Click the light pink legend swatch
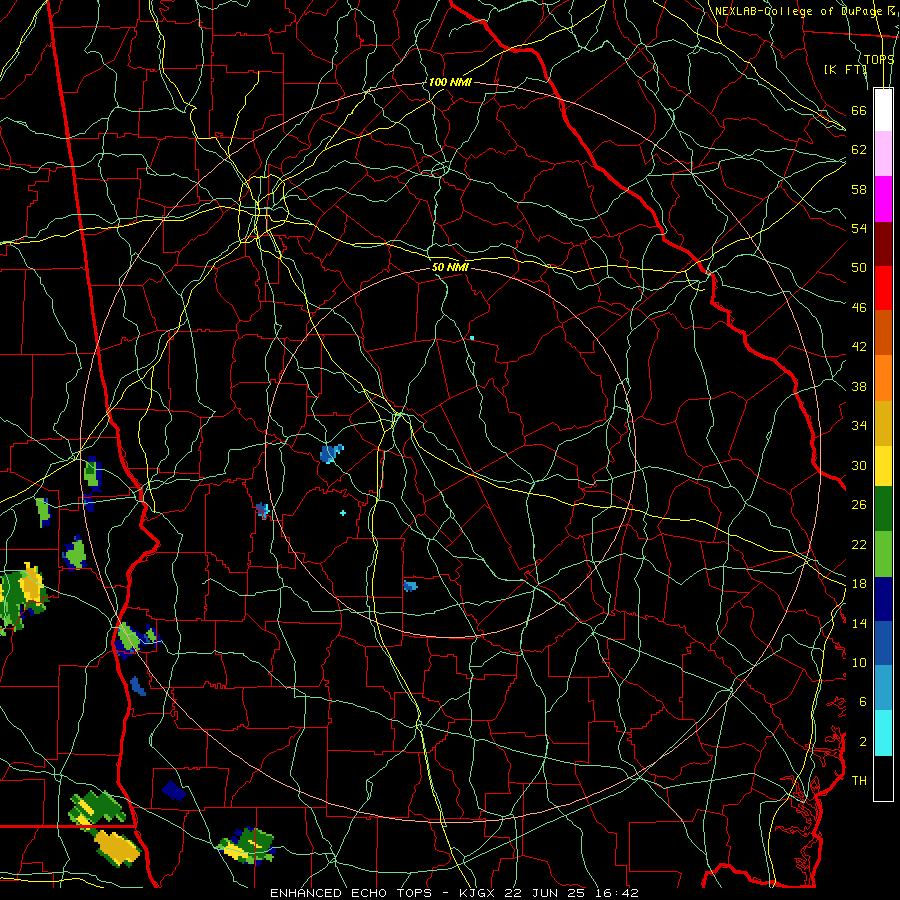The width and height of the screenshot is (900, 900). pos(883,154)
